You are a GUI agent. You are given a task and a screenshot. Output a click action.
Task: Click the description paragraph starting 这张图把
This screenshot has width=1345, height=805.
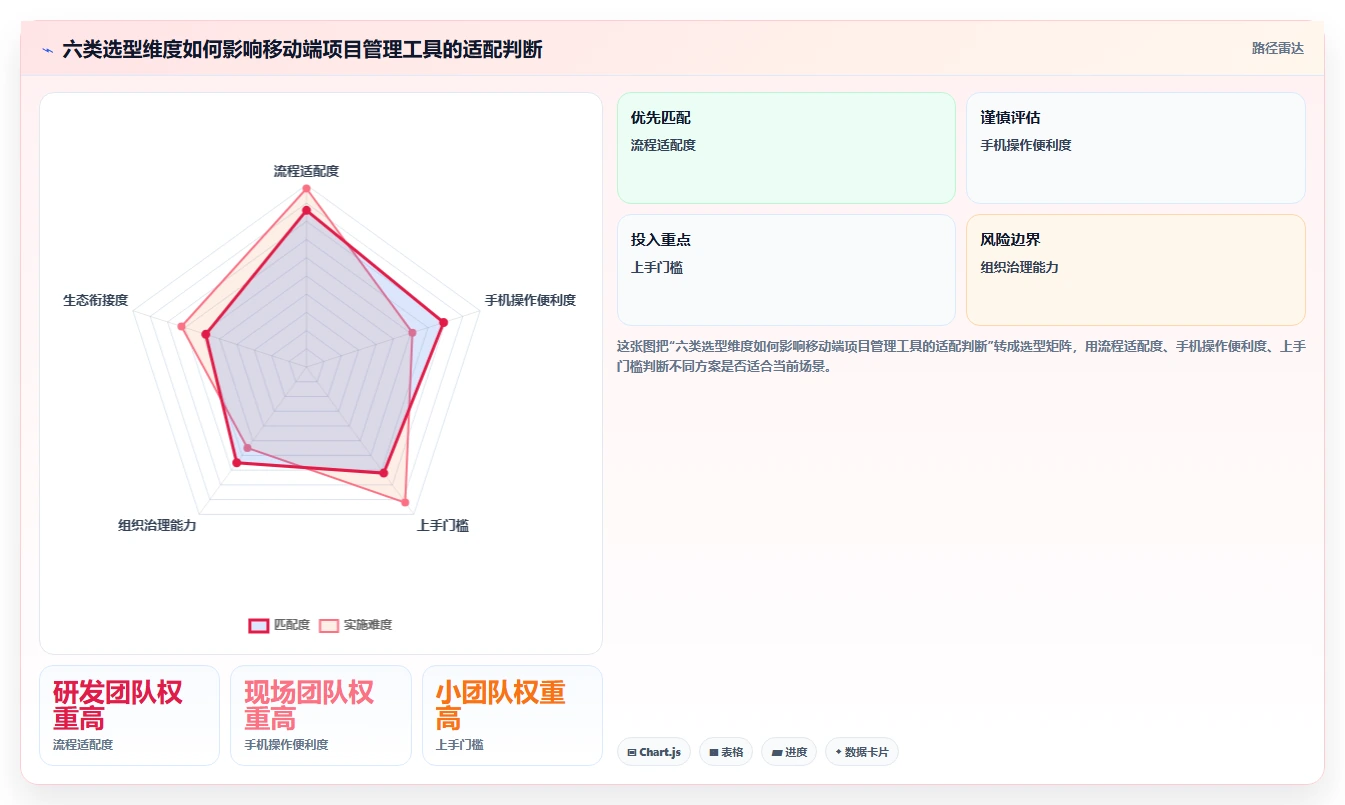[961, 356]
